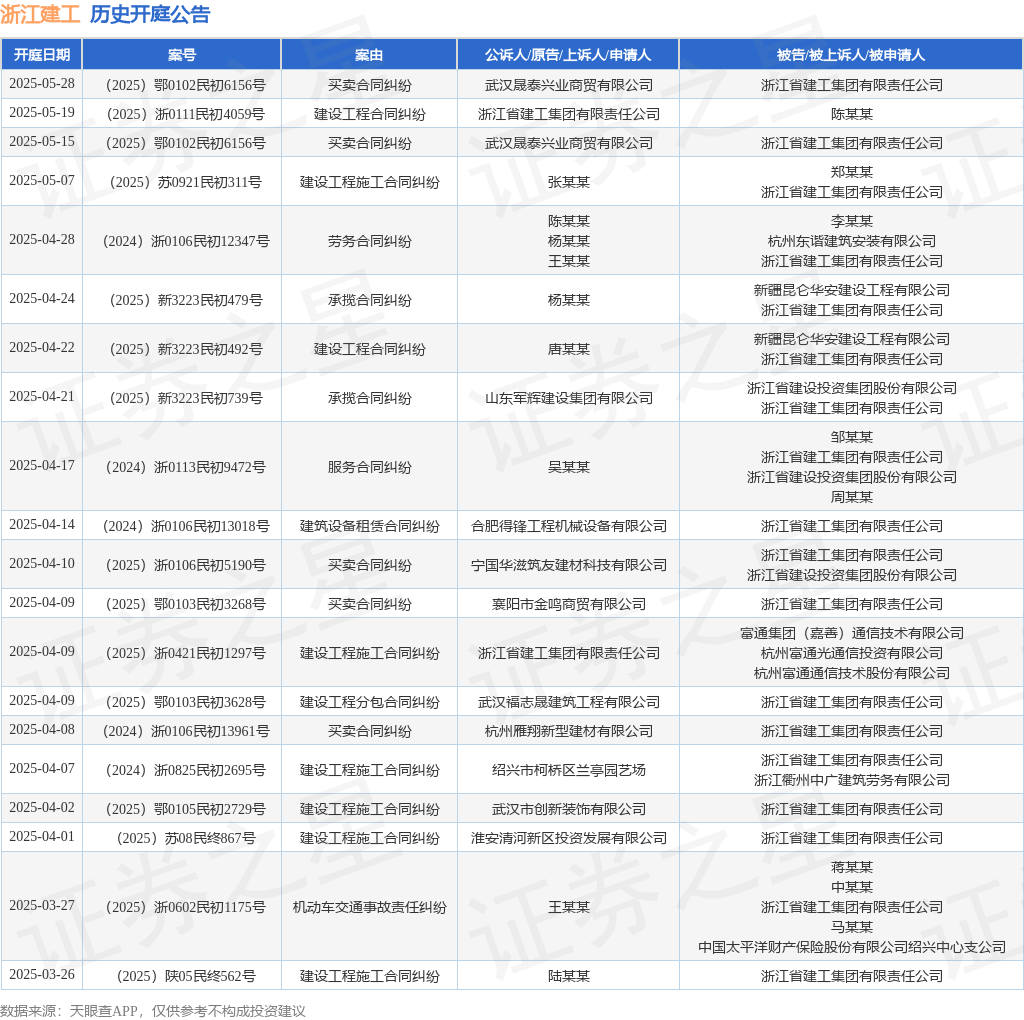Click case number (2024)浙0106民初13018号
Image resolution: width=1024 pixels, height=1020 pixels.
tap(185, 526)
